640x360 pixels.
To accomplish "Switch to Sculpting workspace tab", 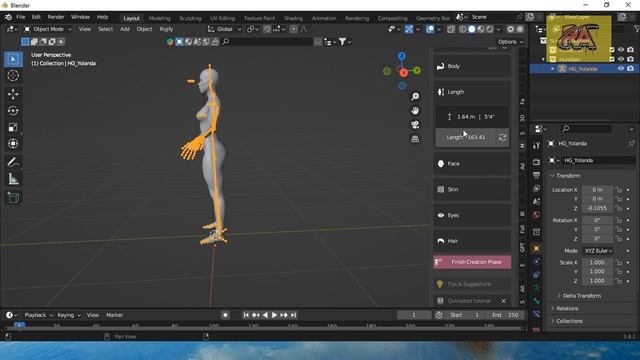I will [190, 18].
